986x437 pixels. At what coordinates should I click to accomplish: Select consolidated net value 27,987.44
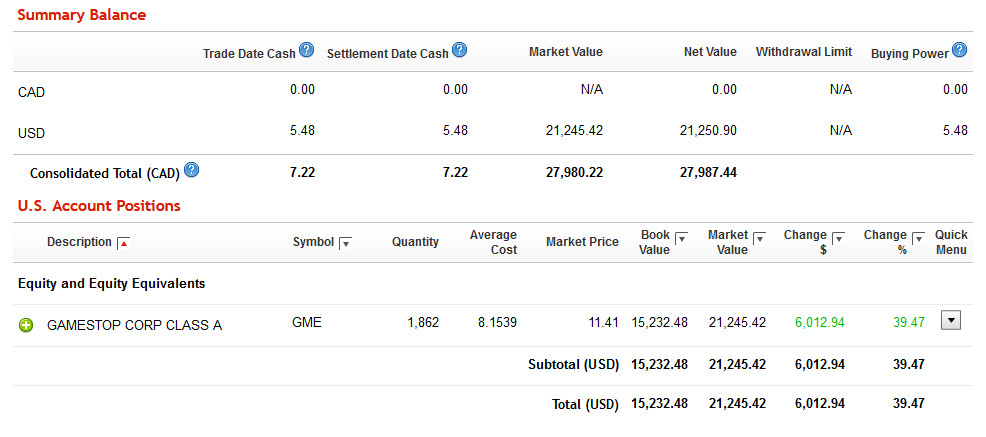pos(708,172)
